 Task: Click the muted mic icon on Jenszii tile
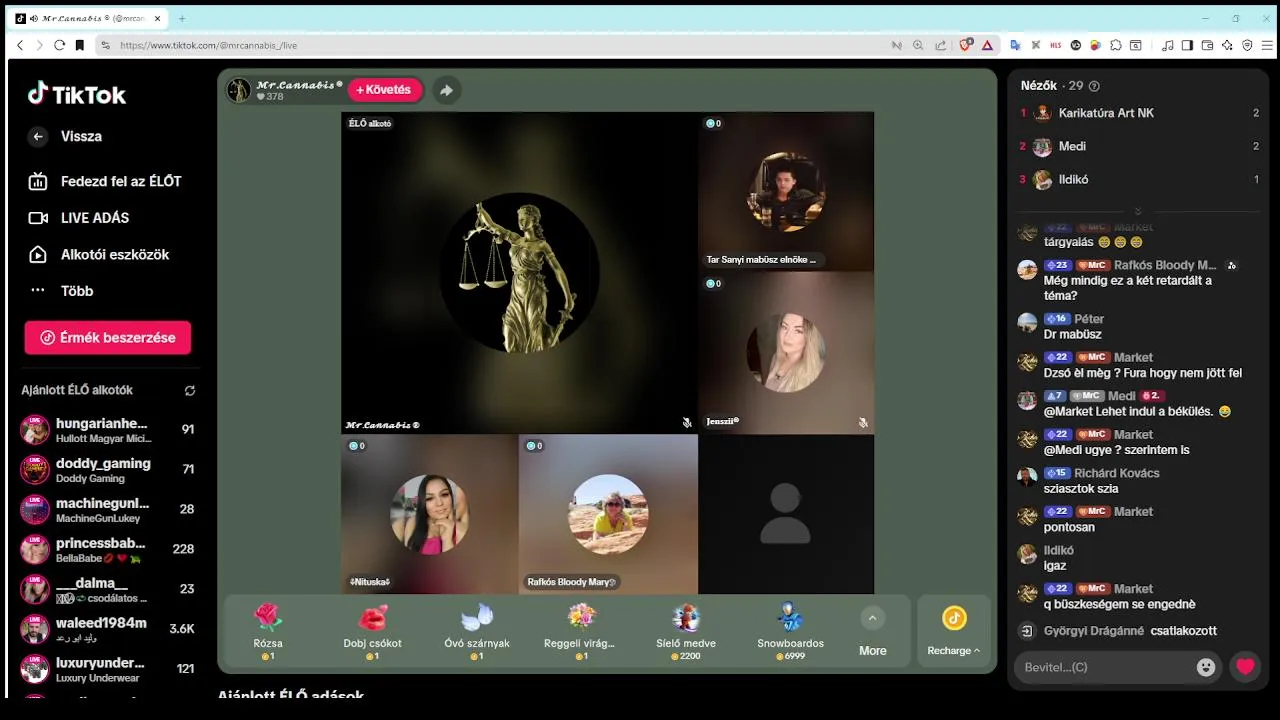point(863,423)
